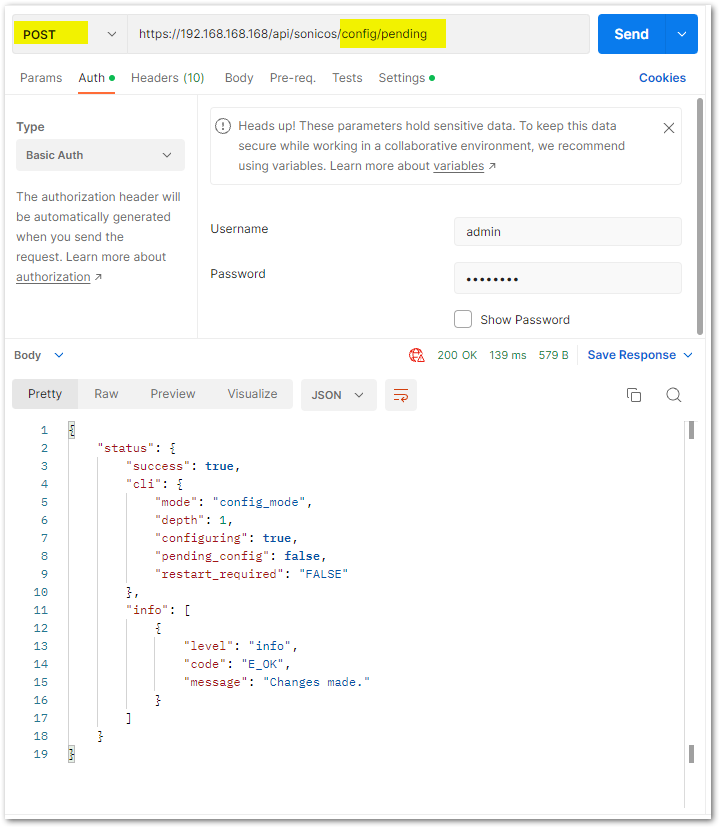
Task: Change the JSON response format dropdown
Action: (x=339, y=394)
